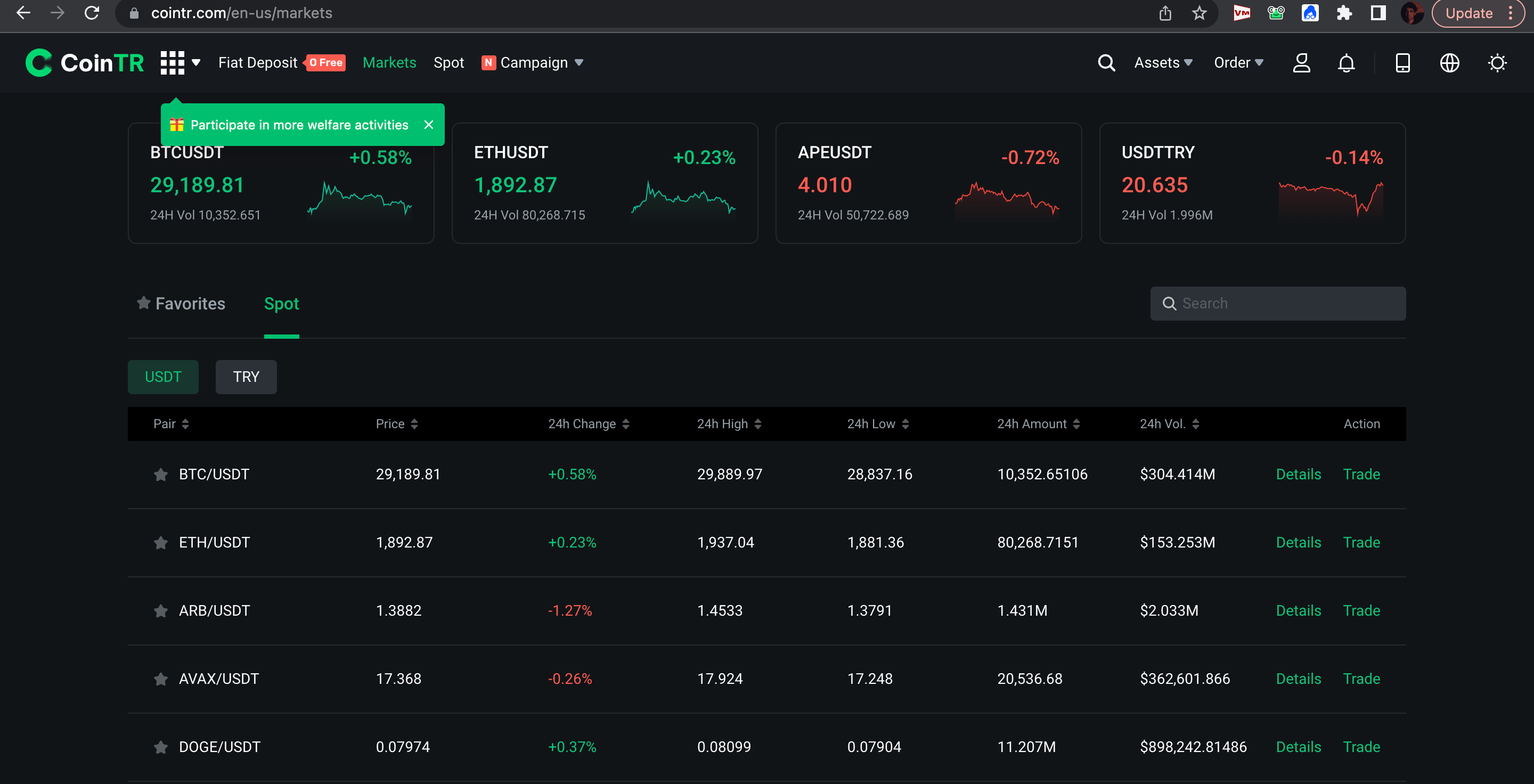Click the CoinTR logo icon
The image size is (1534, 784).
[38, 62]
